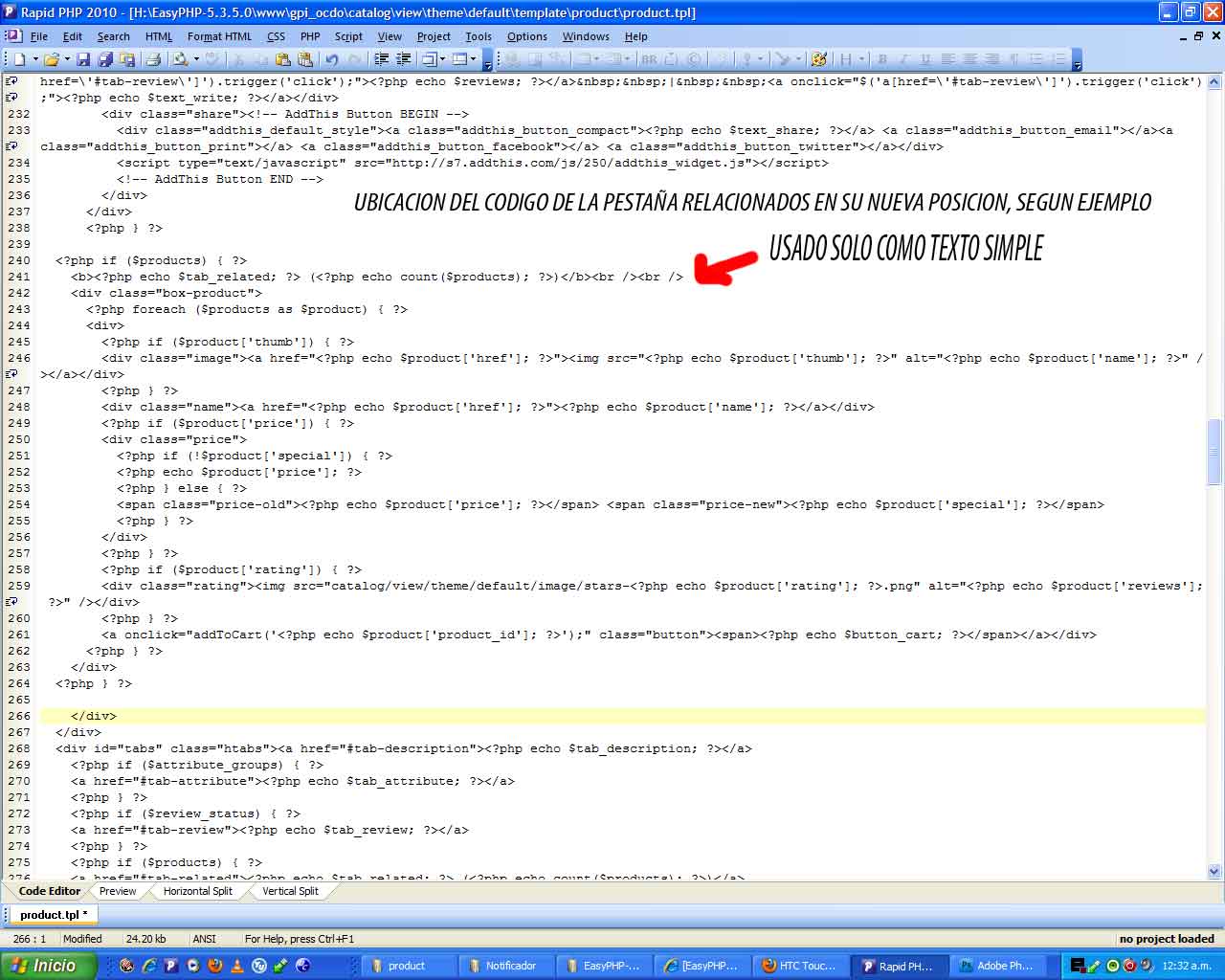Click the Inicio start button

[x=49, y=966]
